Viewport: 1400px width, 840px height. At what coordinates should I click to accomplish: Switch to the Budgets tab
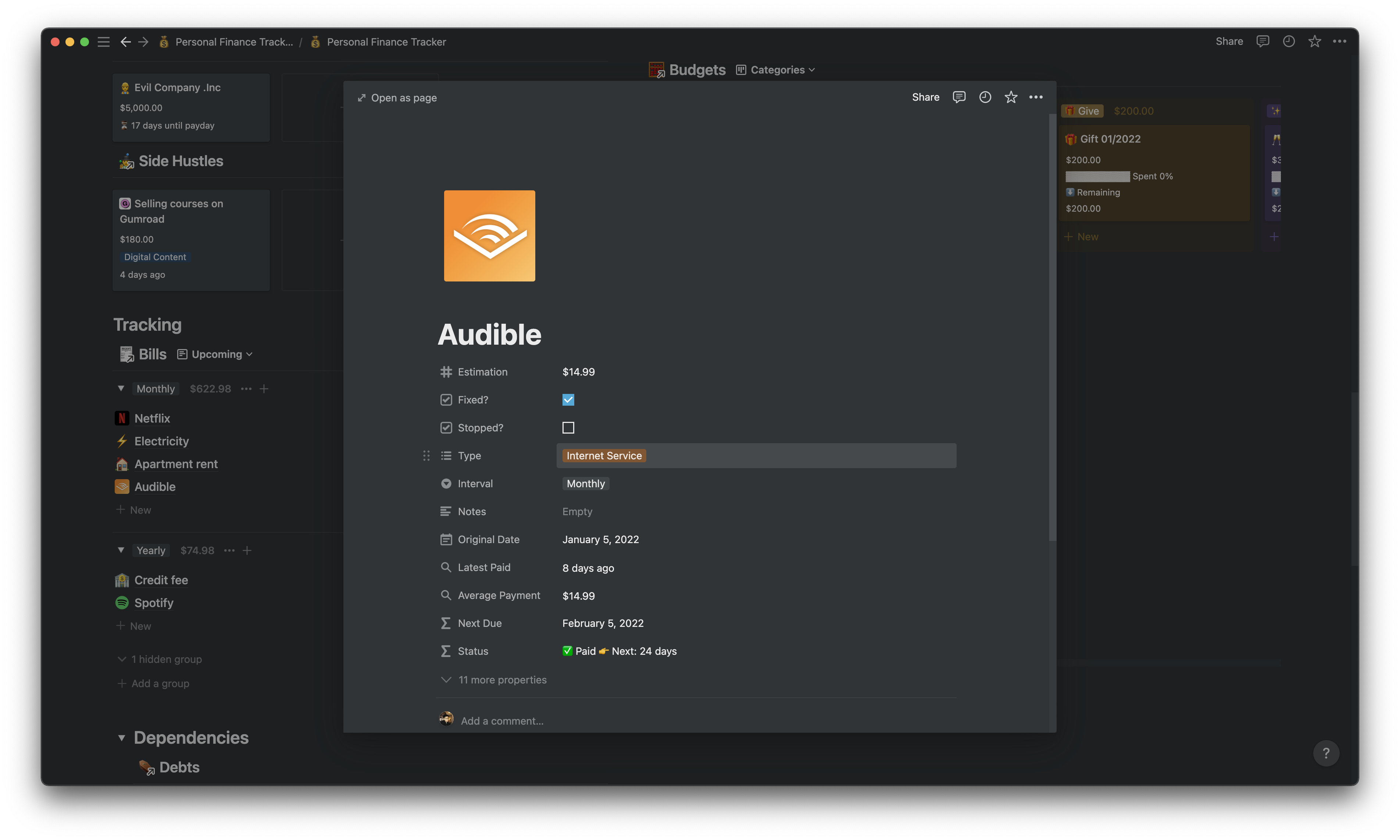point(697,69)
